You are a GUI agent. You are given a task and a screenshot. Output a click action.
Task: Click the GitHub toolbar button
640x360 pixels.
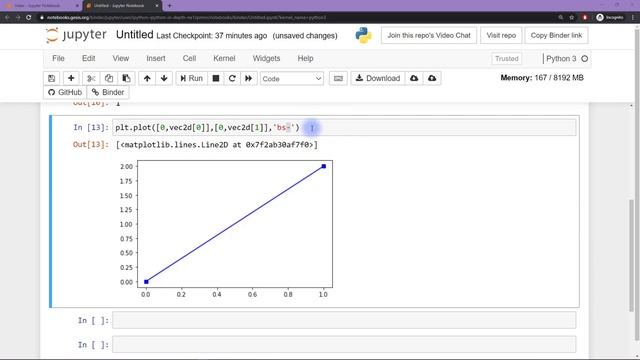(x=65, y=92)
